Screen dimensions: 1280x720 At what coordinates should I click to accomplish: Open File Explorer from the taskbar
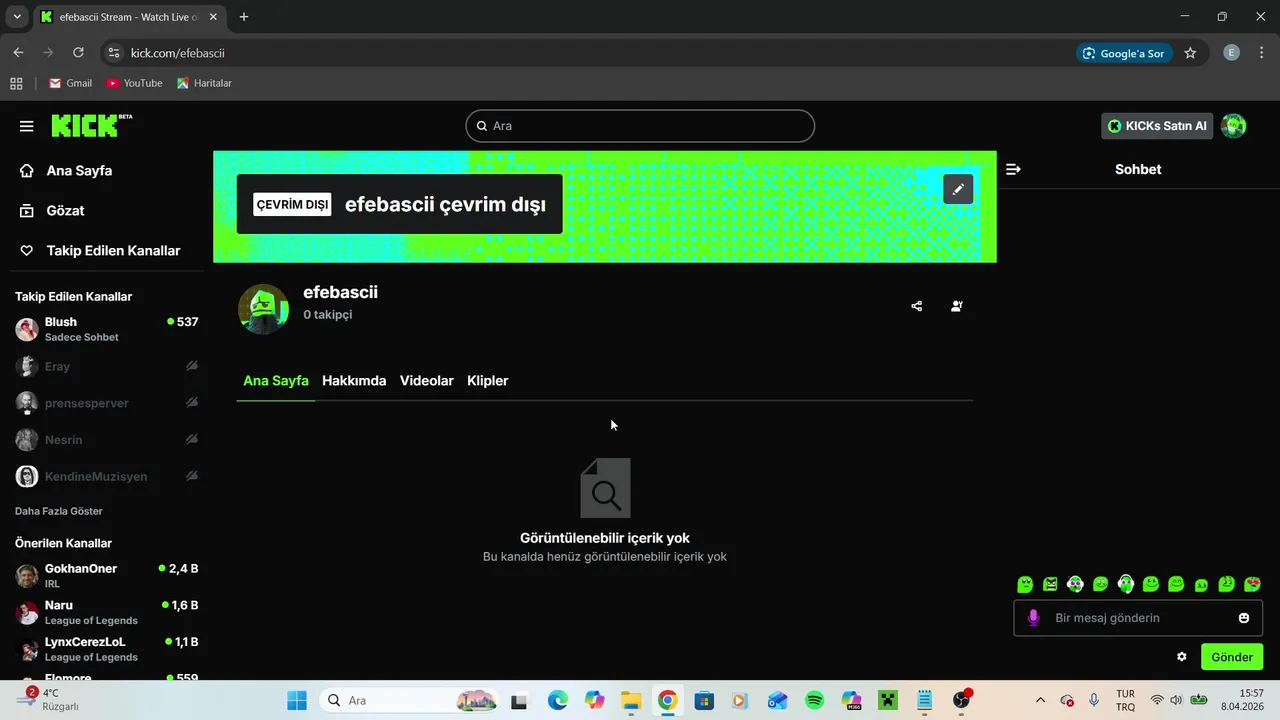point(631,700)
